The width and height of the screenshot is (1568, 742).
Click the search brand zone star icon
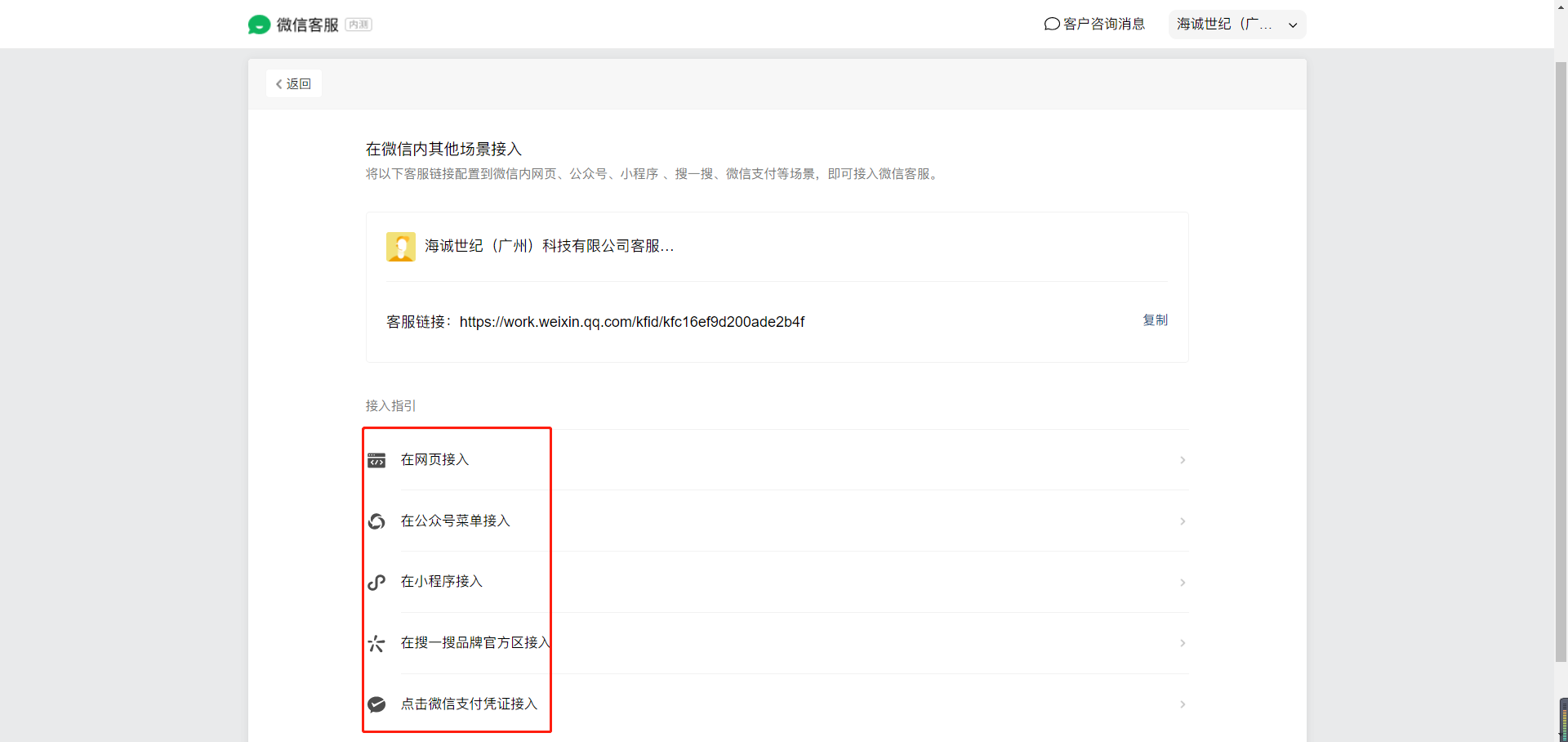376,644
